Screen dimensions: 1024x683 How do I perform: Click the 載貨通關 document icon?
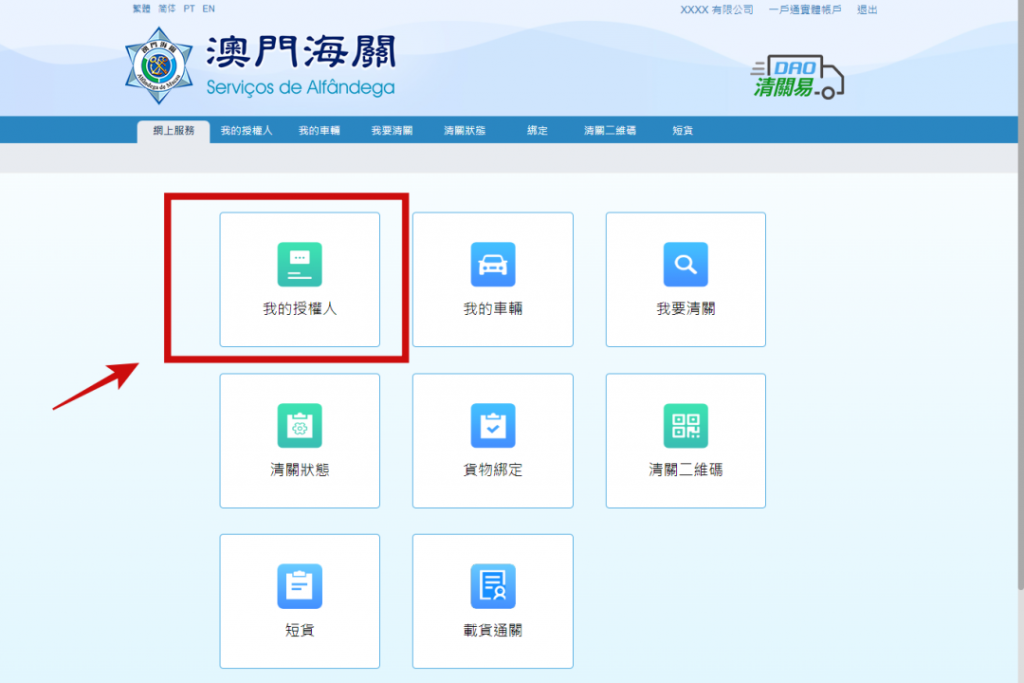493,586
